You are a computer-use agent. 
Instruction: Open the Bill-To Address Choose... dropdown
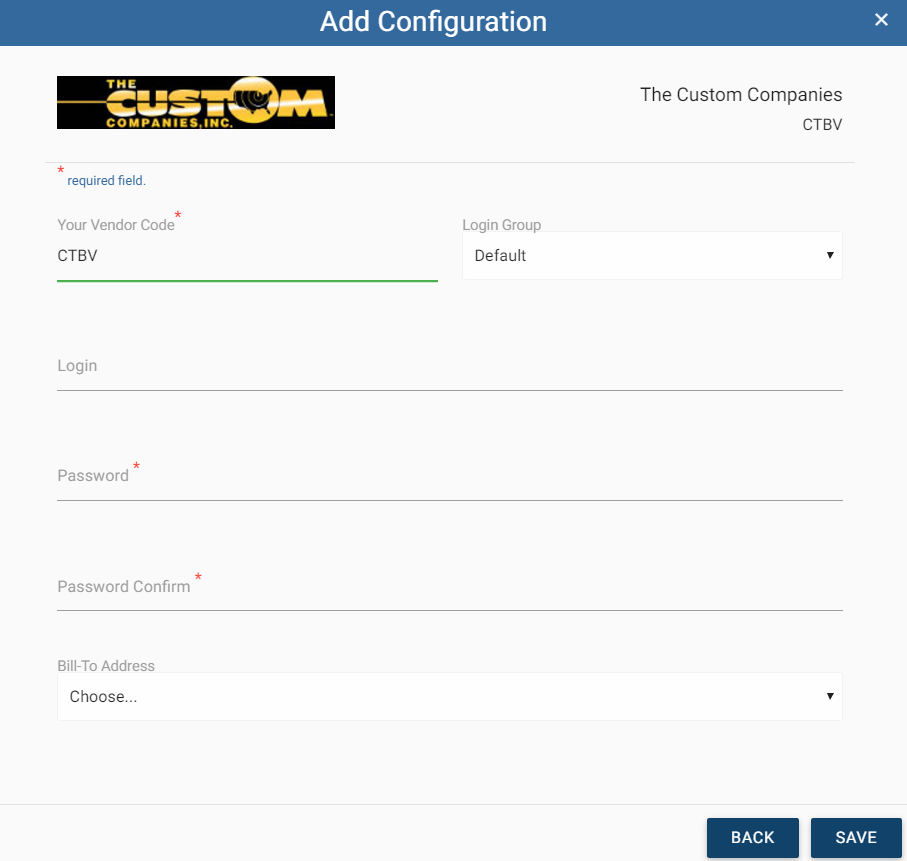coord(449,696)
